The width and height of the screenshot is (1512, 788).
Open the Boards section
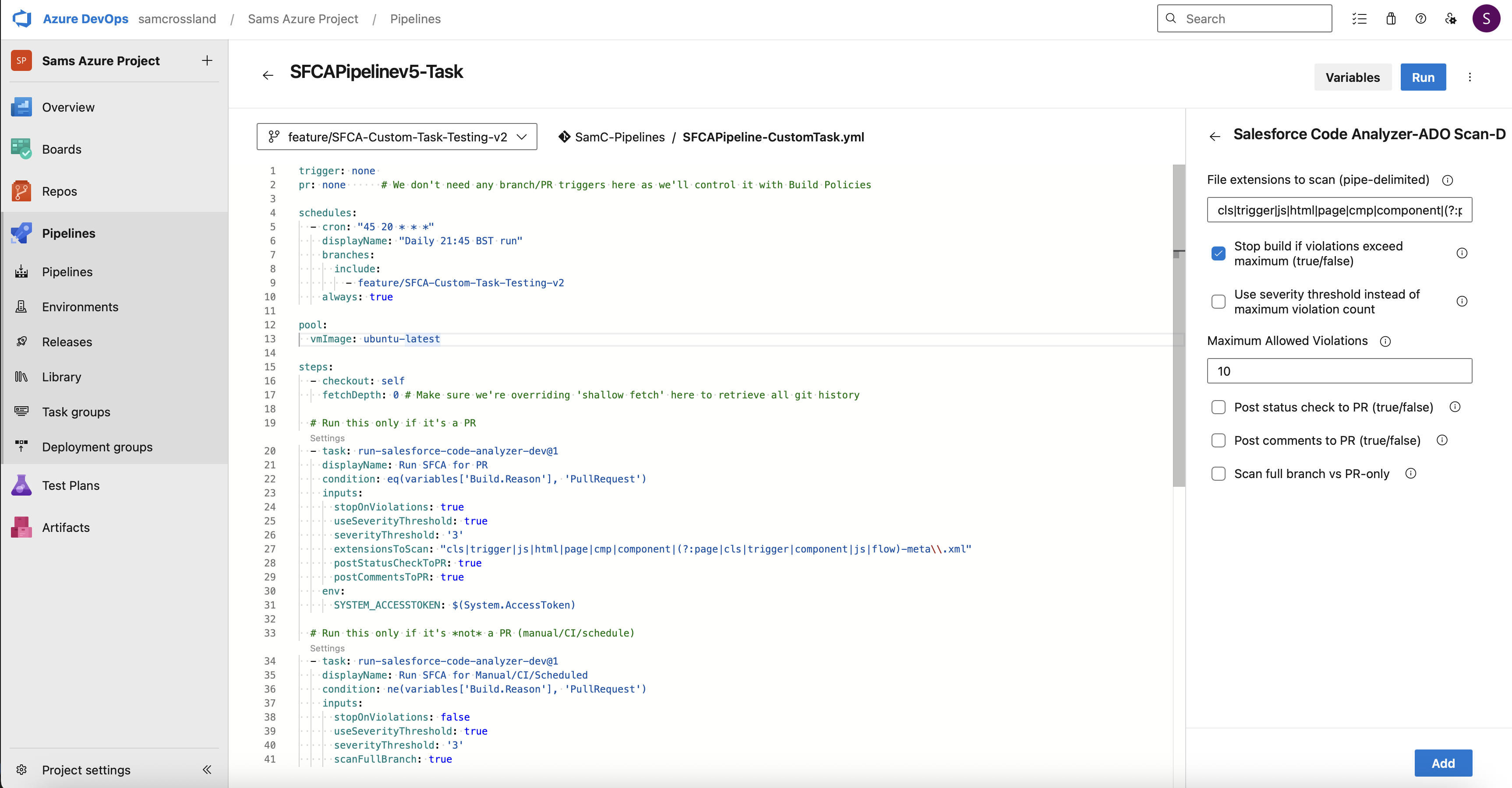(x=62, y=149)
